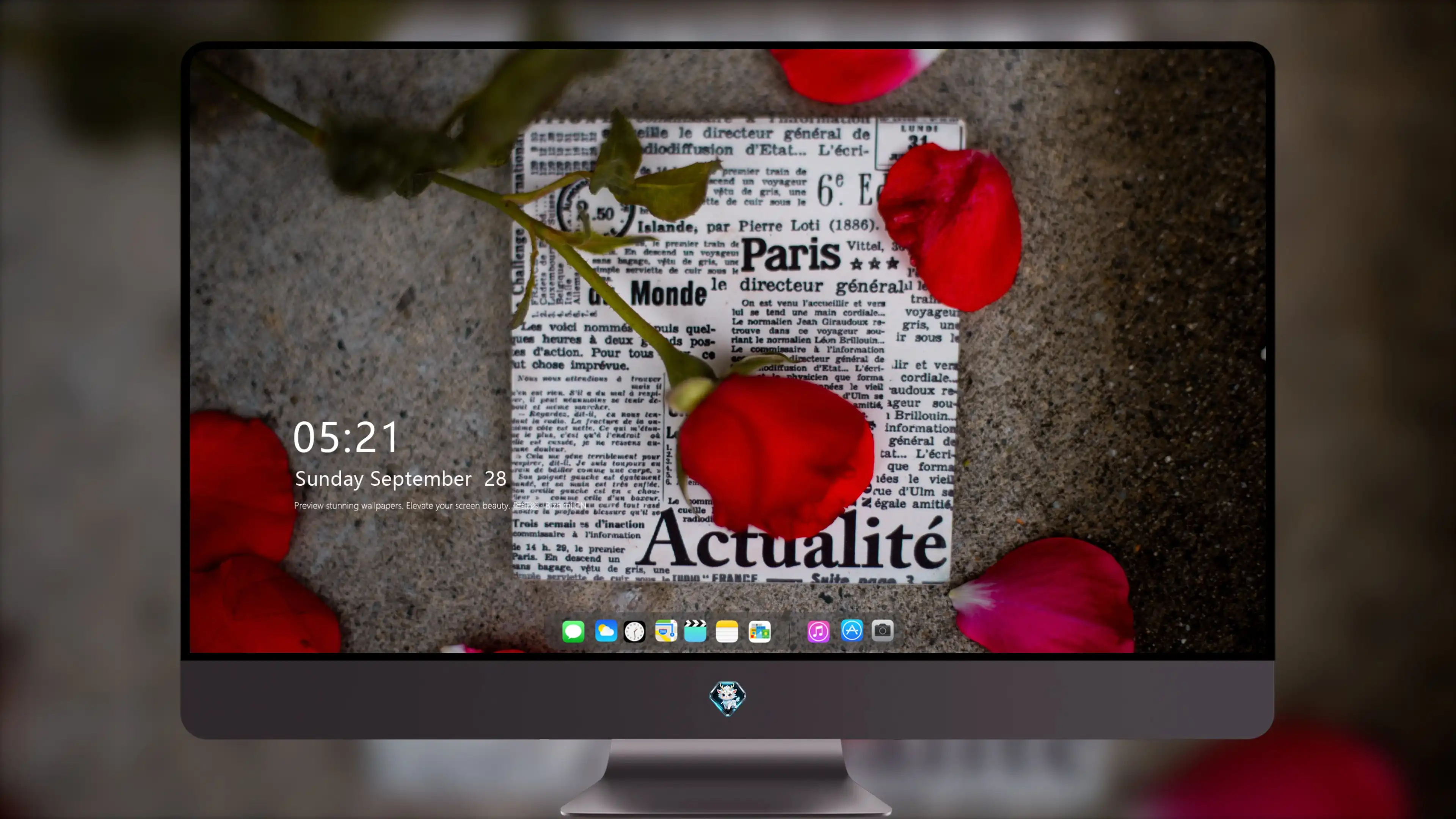Open the Maps app in the dock
This screenshot has width=1456, height=819.
click(666, 631)
